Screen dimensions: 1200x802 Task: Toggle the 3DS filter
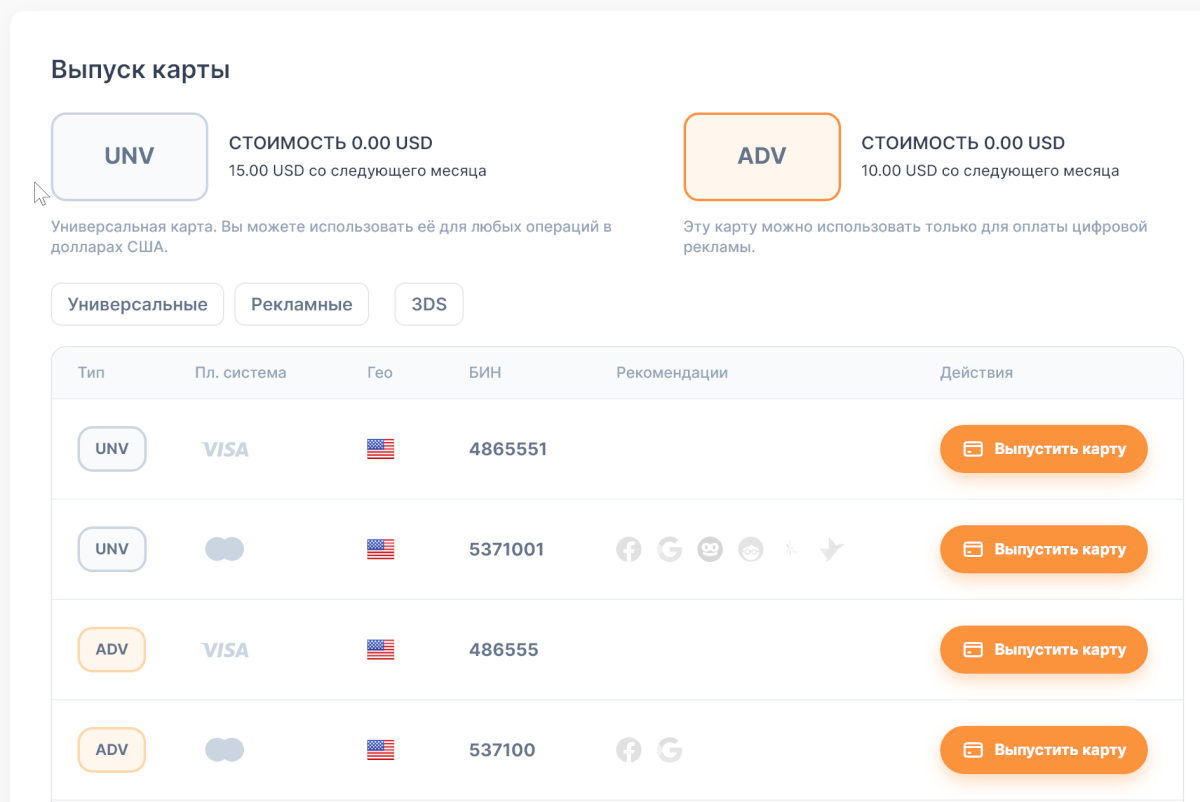[x=429, y=305]
